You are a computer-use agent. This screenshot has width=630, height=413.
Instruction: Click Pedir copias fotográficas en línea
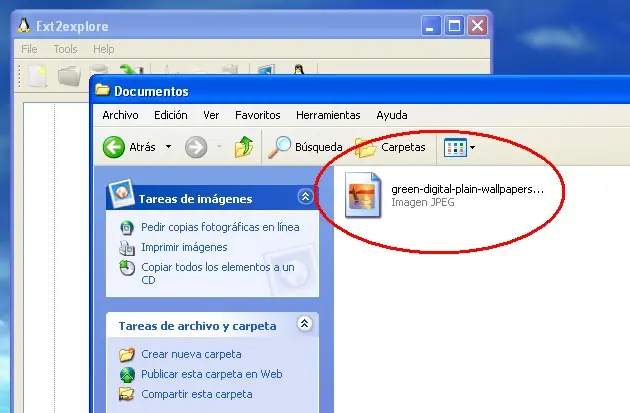220,227
